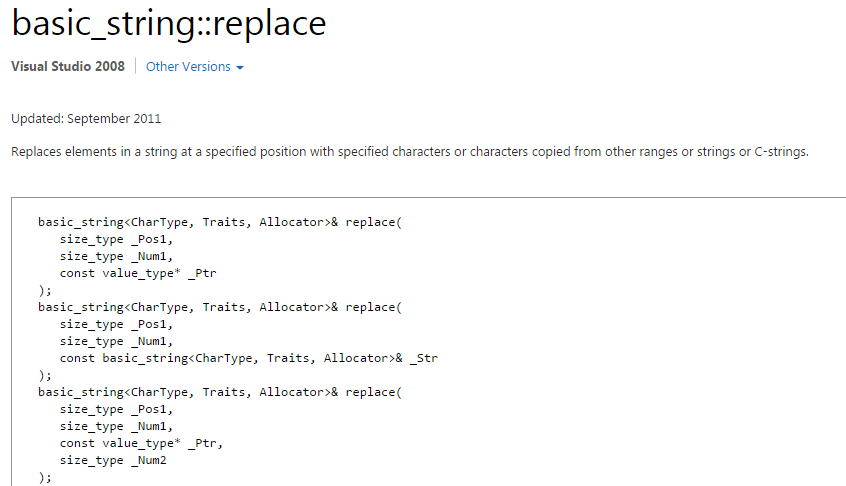This screenshot has width=846, height=486.
Task: Select the Visual Studio 2008 version label
Action: click(x=68, y=66)
